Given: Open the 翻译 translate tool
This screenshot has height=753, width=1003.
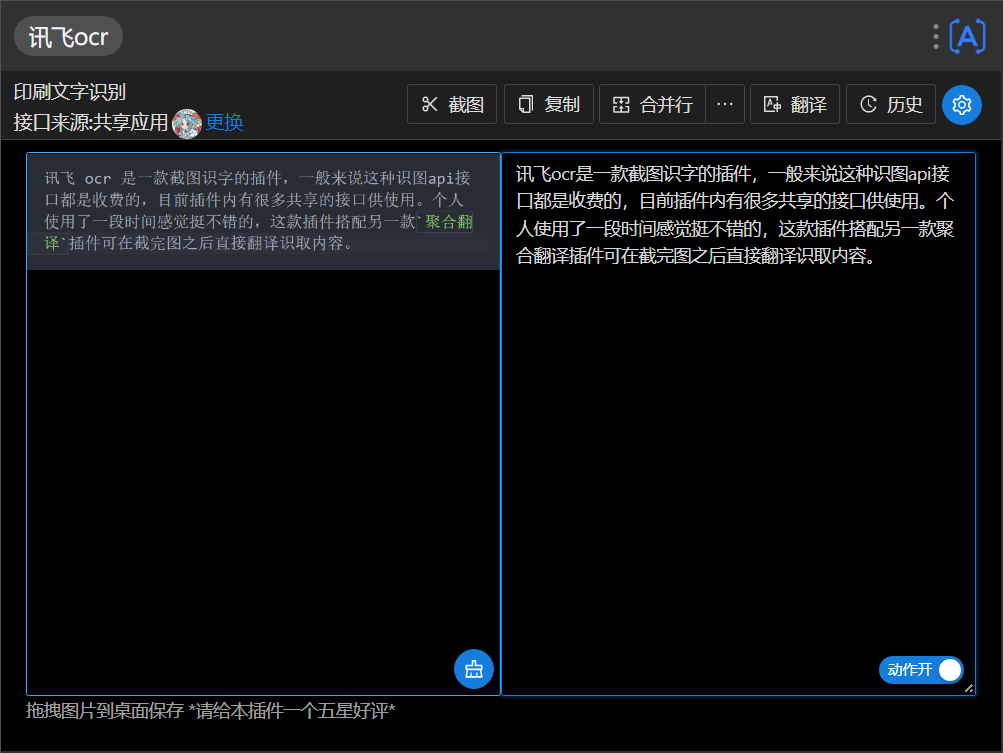Looking at the screenshot, I should click(x=794, y=103).
